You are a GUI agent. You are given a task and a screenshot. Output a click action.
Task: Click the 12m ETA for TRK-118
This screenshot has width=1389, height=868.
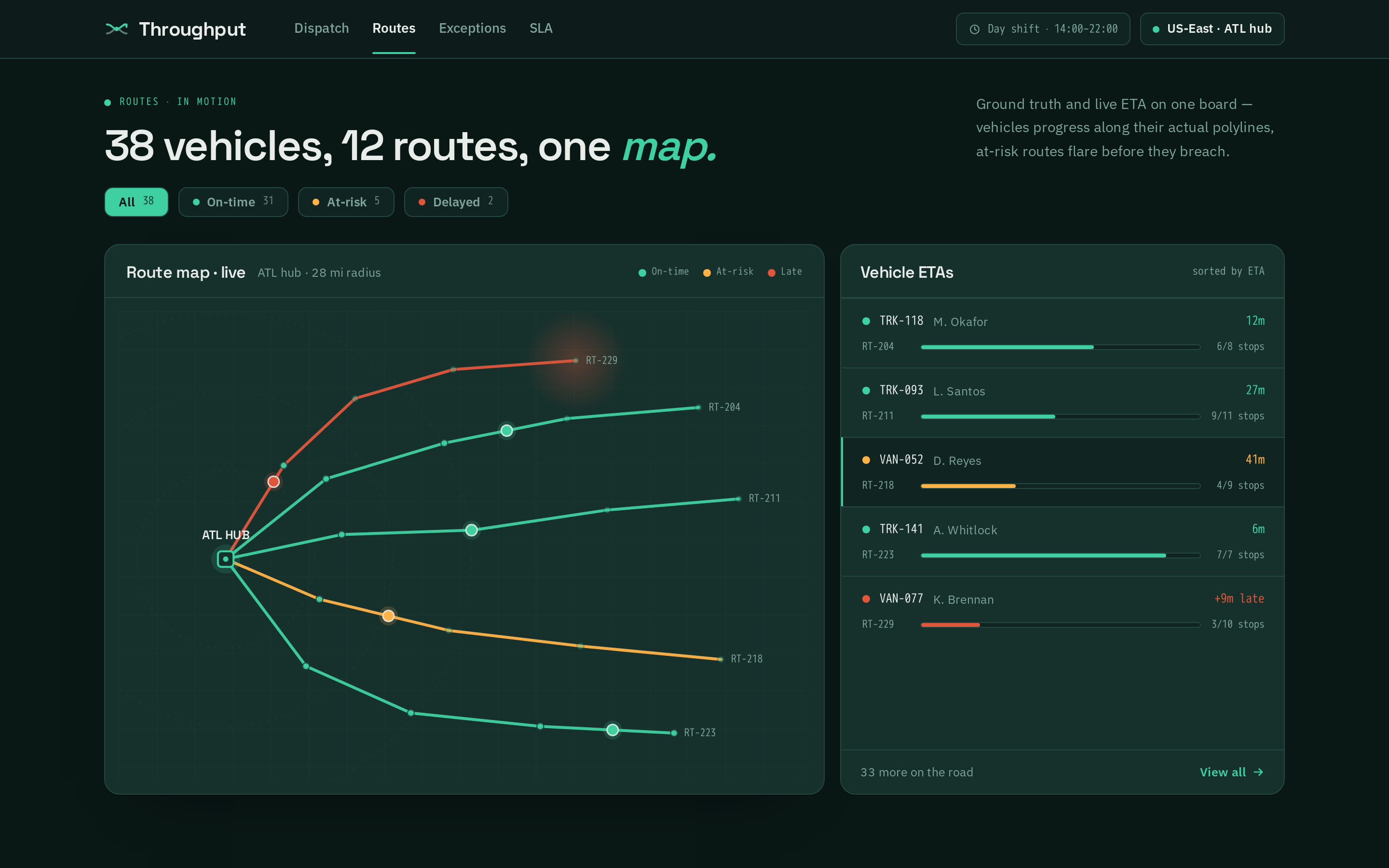point(1255,320)
